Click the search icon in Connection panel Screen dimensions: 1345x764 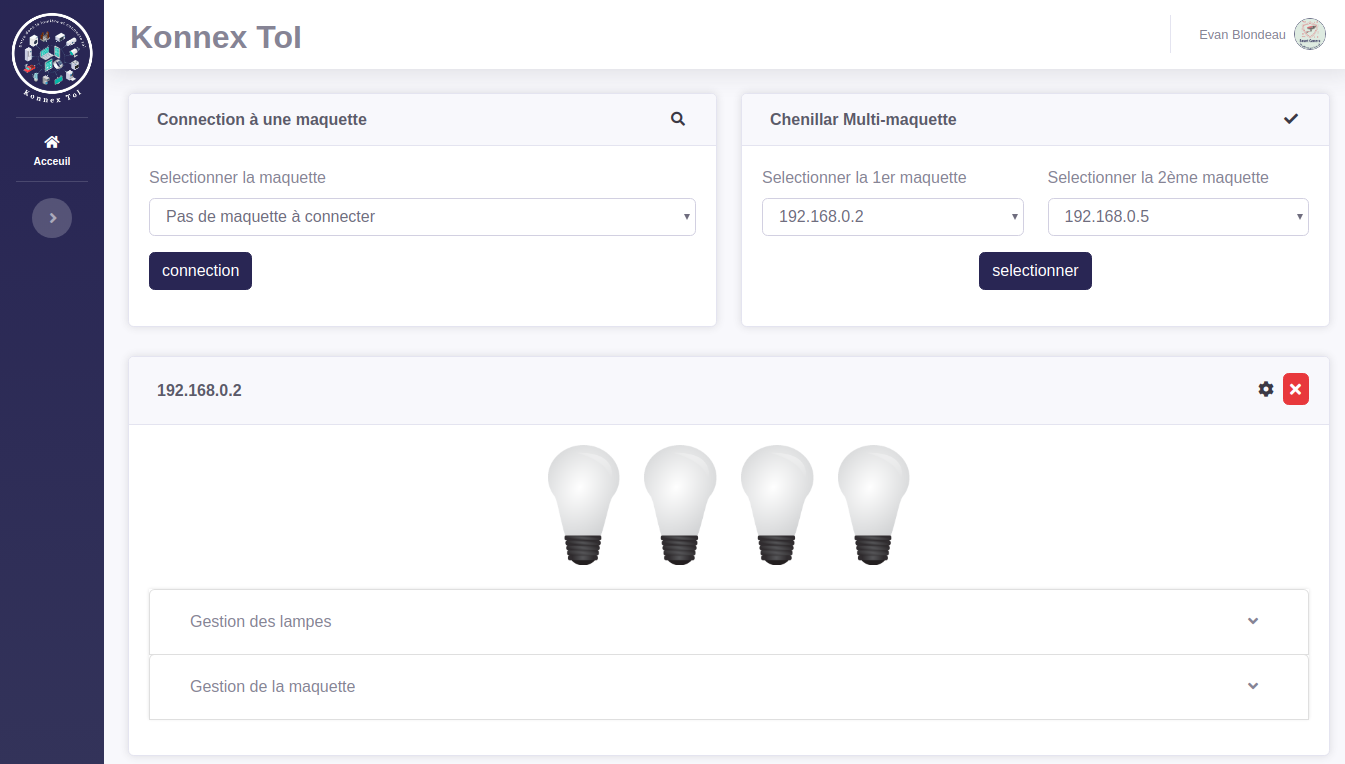tap(678, 119)
